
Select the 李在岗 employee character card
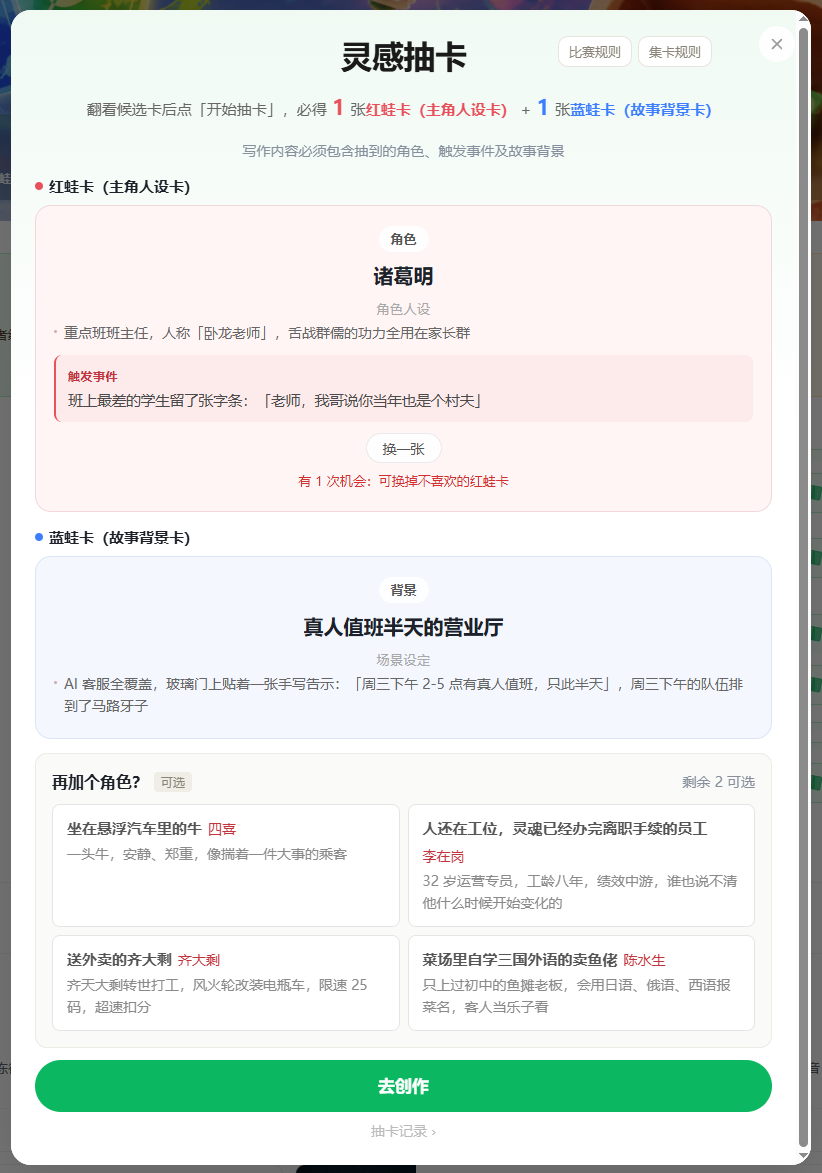click(x=581, y=866)
